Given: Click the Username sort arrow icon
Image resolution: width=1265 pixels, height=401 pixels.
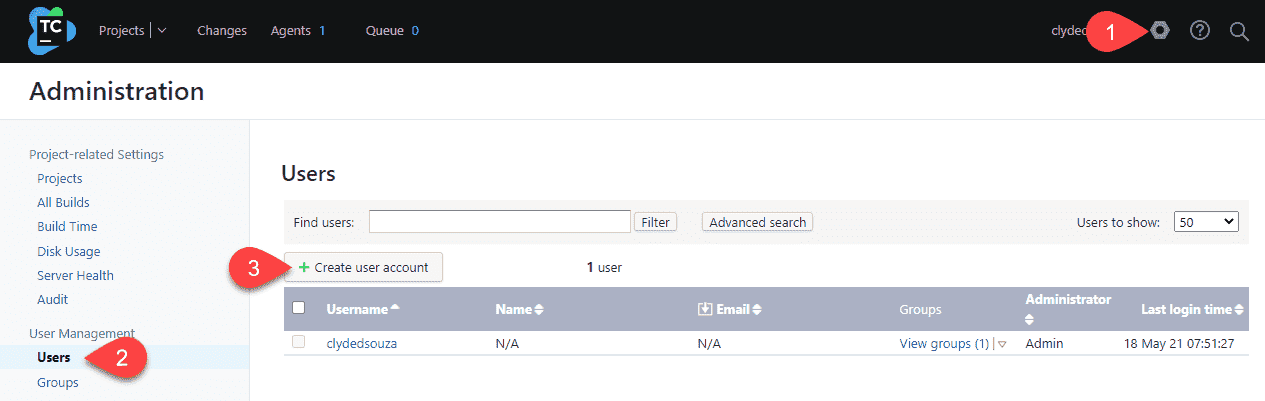Looking at the screenshot, I should (395, 309).
